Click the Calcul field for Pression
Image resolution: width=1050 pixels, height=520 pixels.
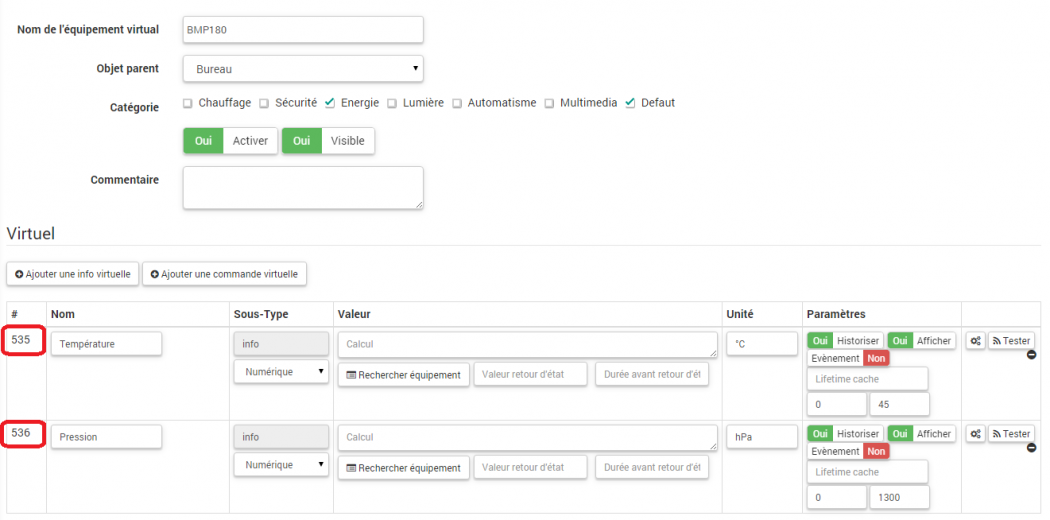(x=528, y=438)
